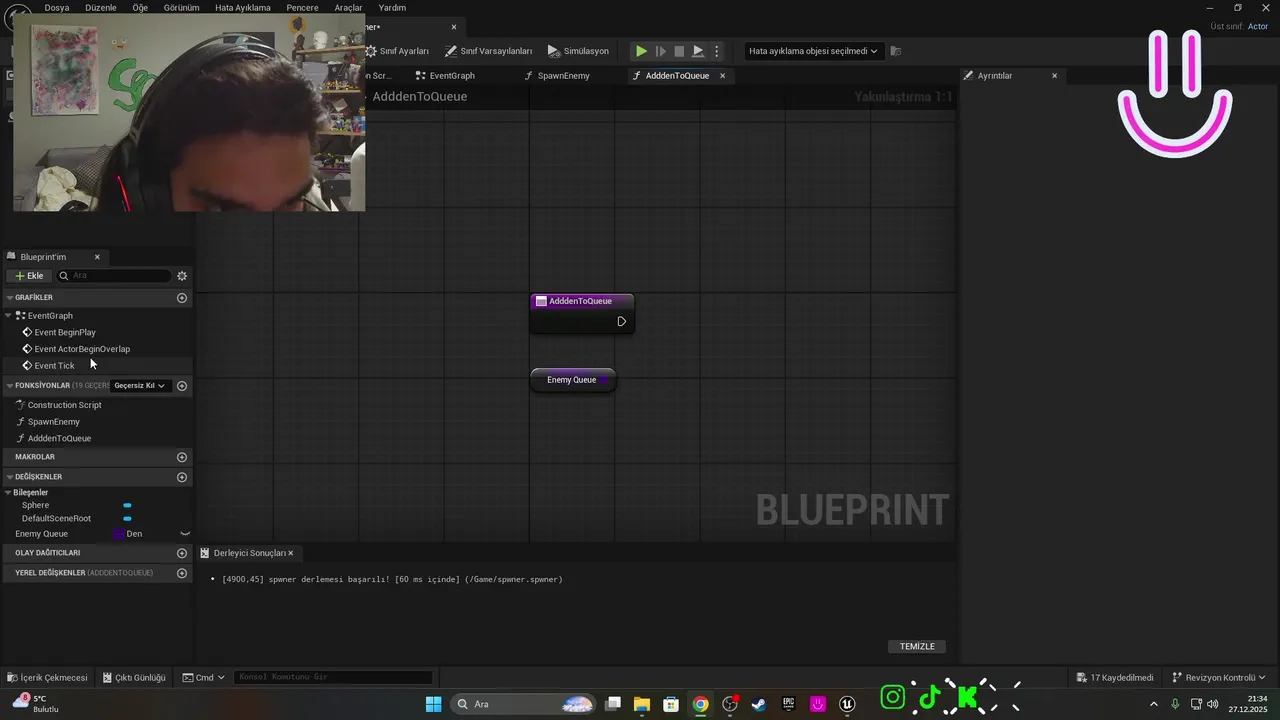Open Unreal Engine taskbar icon
Image resolution: width=1280 pixels, height=720 pixels.
[847, 704]
